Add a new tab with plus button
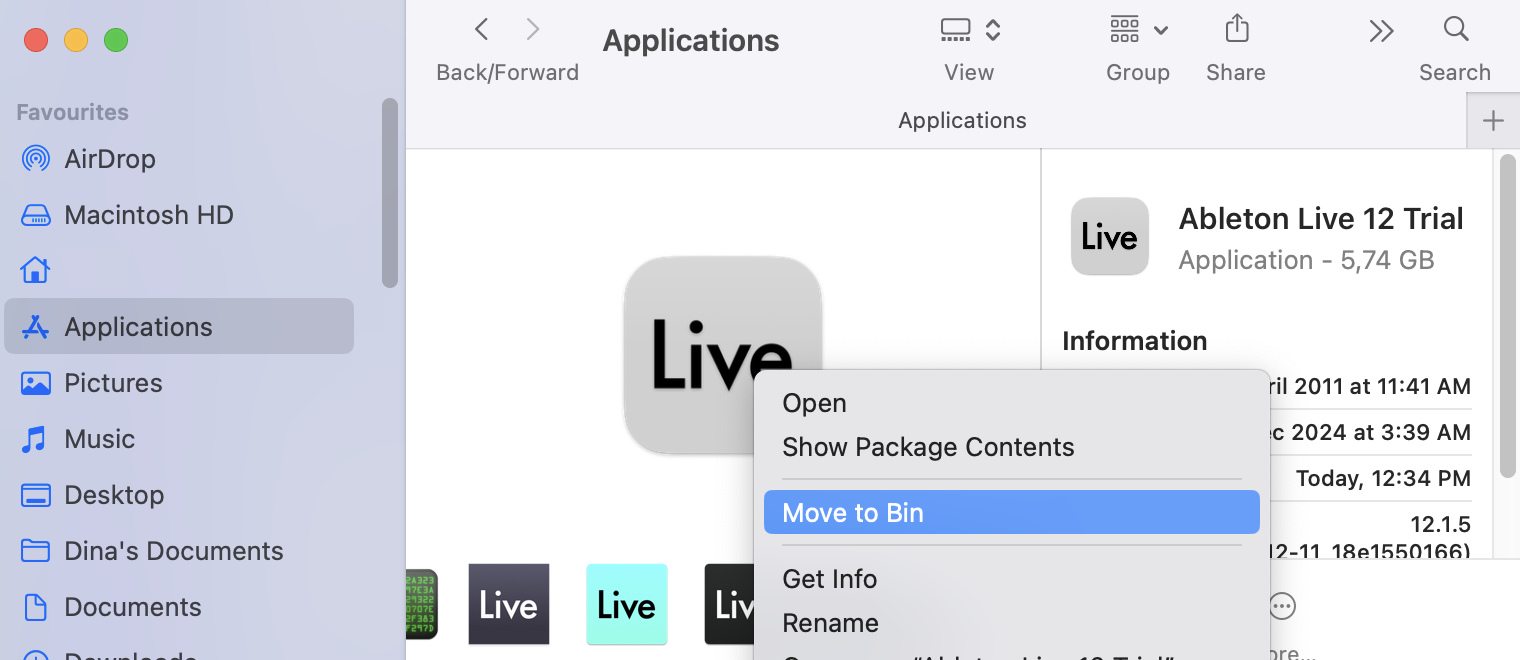The image size is (1520, 660). pyautogui.click(x=1492, y=121)
